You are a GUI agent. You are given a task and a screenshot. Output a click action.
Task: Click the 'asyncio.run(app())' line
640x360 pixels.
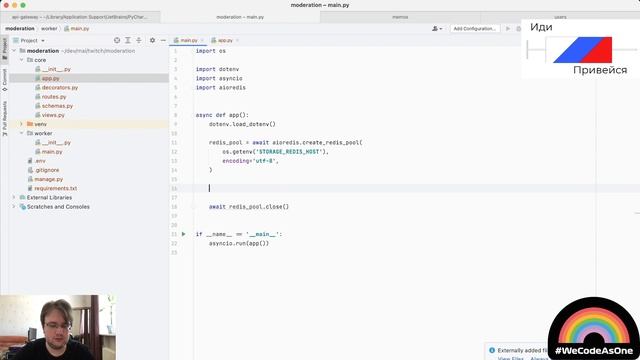(x=239, y=244)
